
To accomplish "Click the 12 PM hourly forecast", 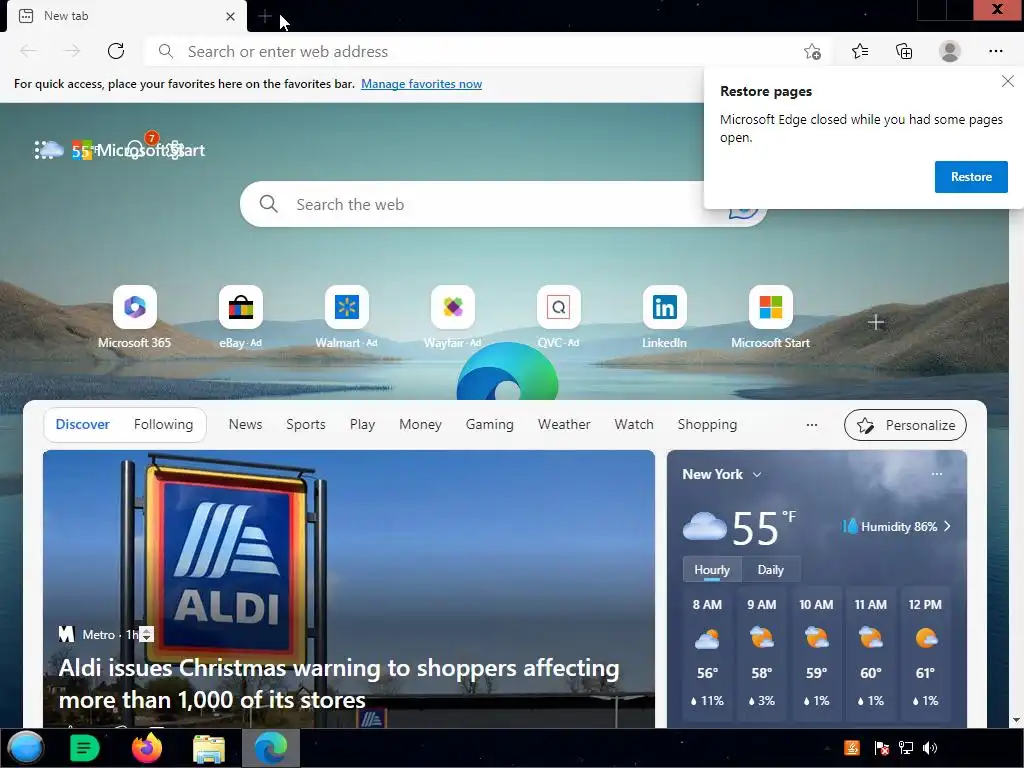I will tap(925, 652).
